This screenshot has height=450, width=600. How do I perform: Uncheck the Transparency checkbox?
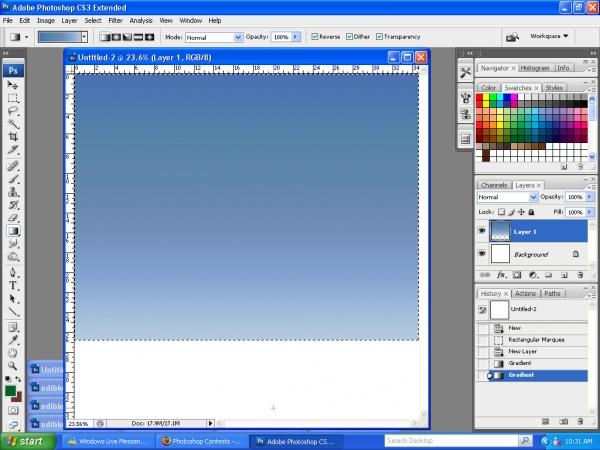click(x=379, y=37)
